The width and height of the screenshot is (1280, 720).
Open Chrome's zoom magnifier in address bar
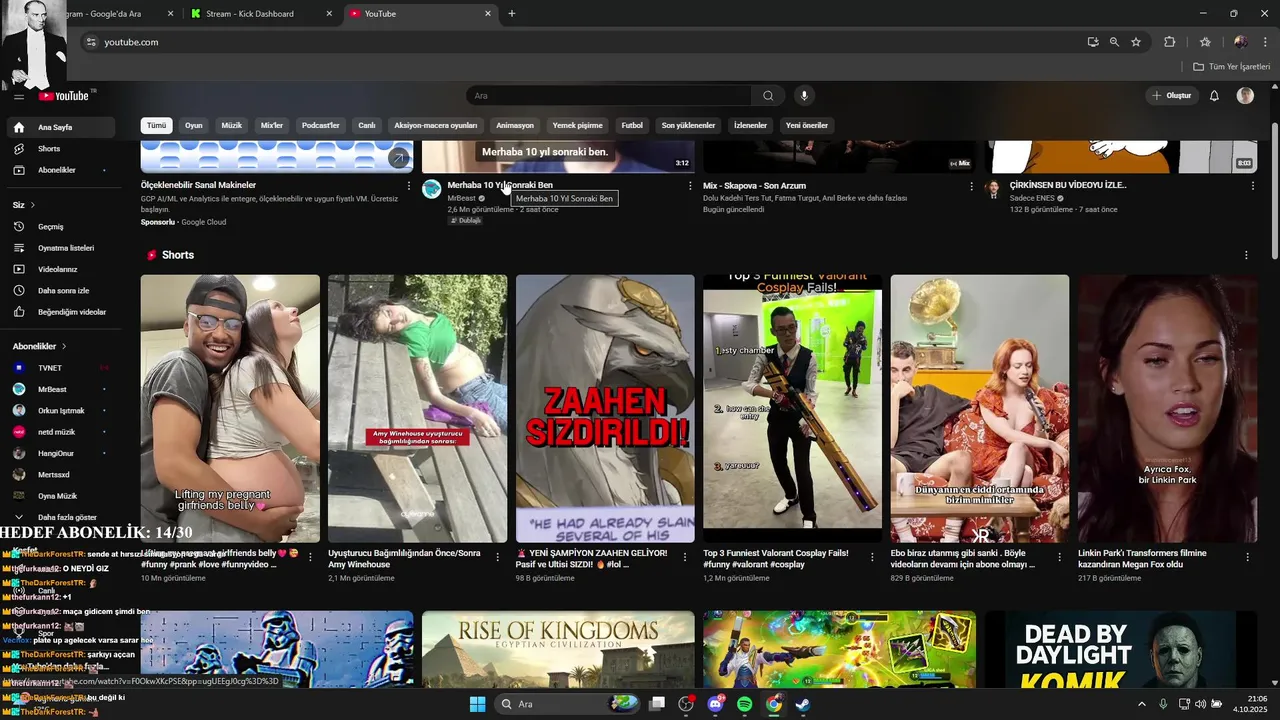tap(1114, 42)
